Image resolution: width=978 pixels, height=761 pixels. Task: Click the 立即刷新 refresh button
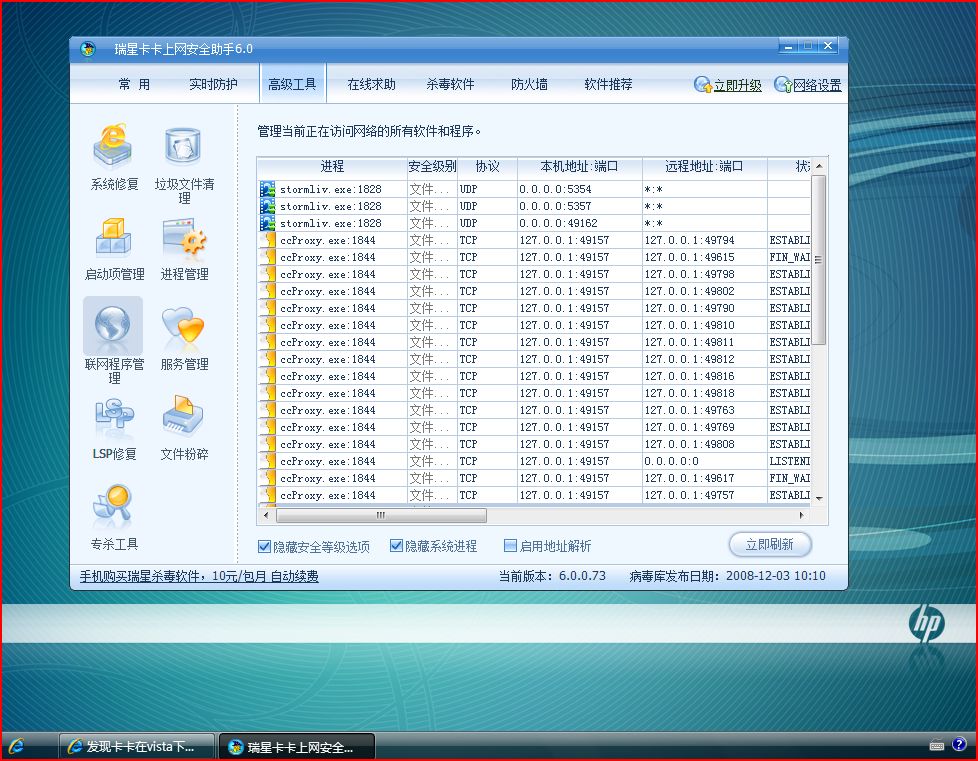[x=769, y=544]
